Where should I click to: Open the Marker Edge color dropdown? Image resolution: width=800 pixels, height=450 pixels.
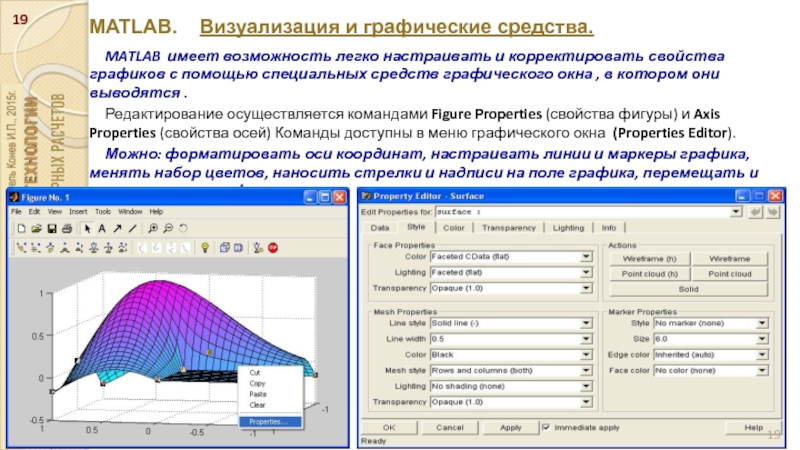[x=764, y=355]
